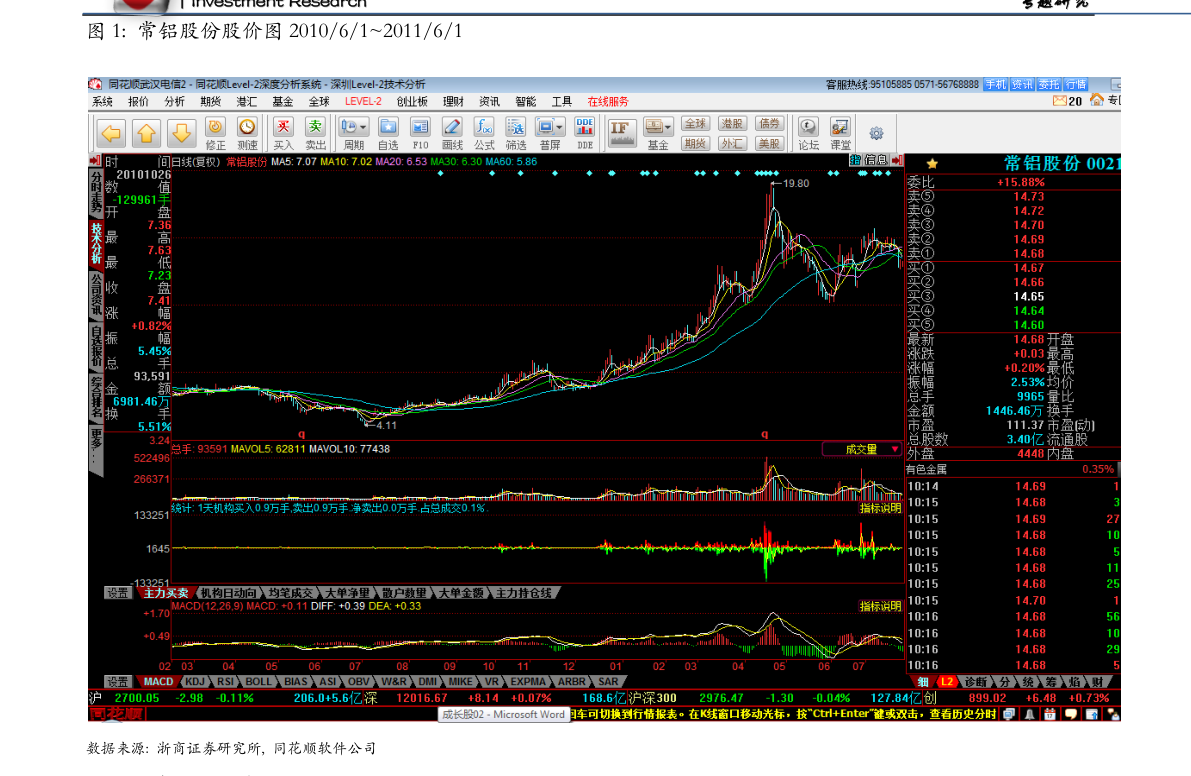This screenshot has width=1191, height=776.
Task: Click the yellow star favorite icon
Action: (x=932, y=163)
